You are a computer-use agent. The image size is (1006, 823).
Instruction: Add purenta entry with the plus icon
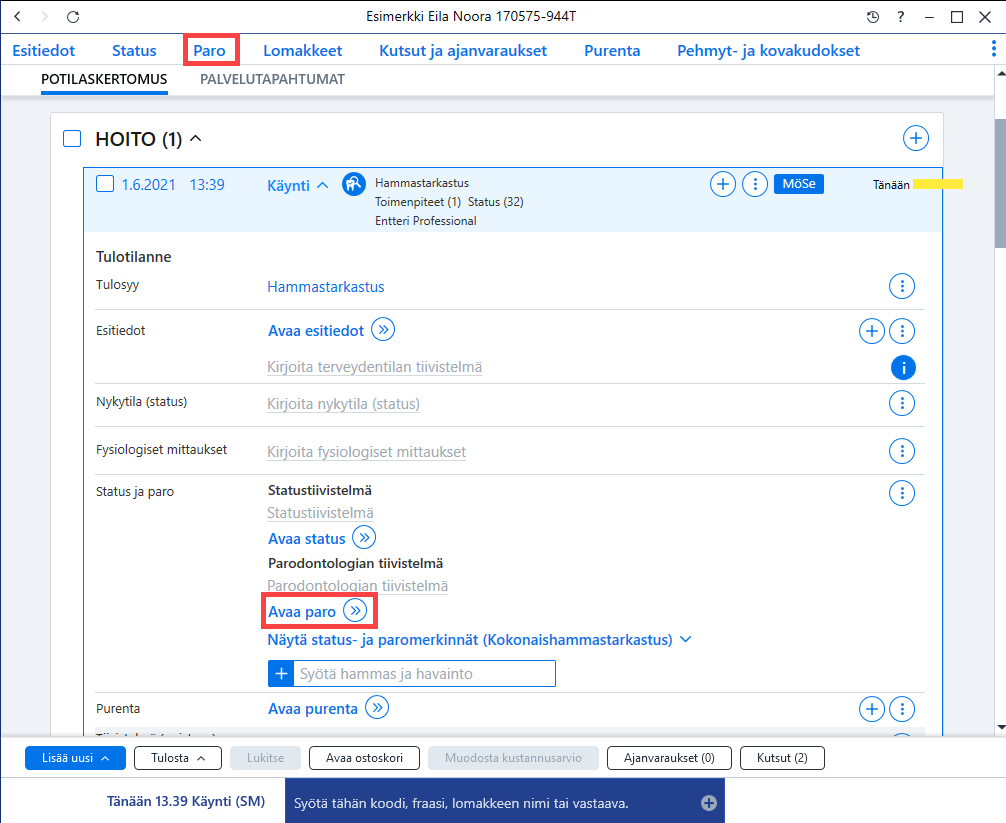coord(871,709)
